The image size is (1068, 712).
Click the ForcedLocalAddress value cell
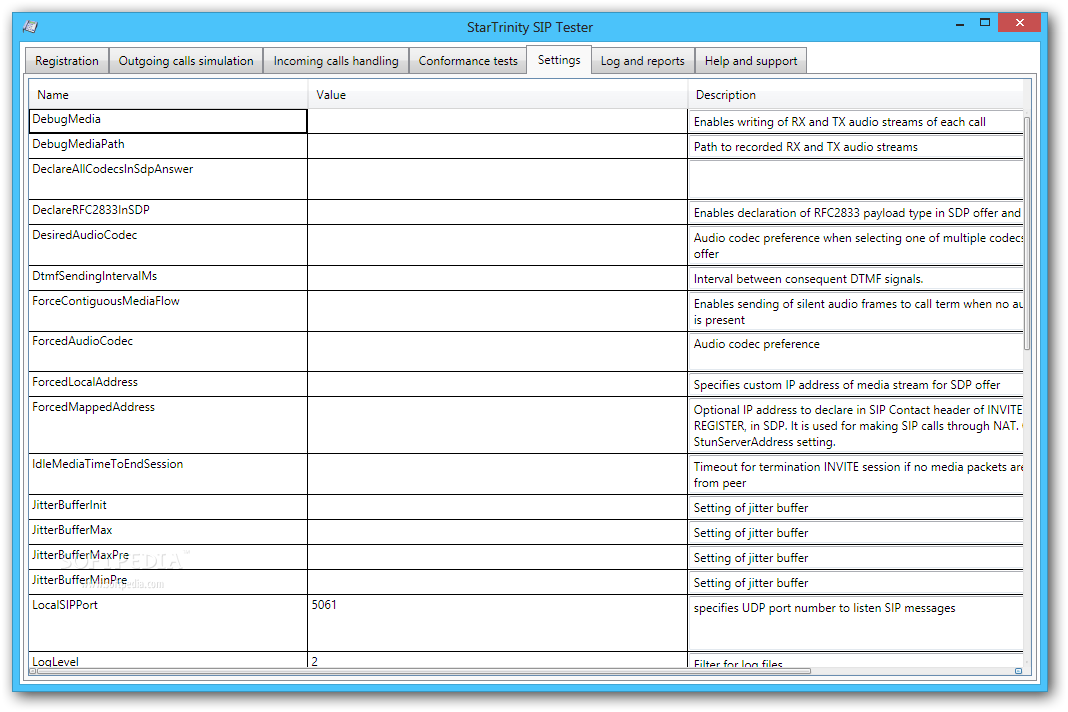497,384
